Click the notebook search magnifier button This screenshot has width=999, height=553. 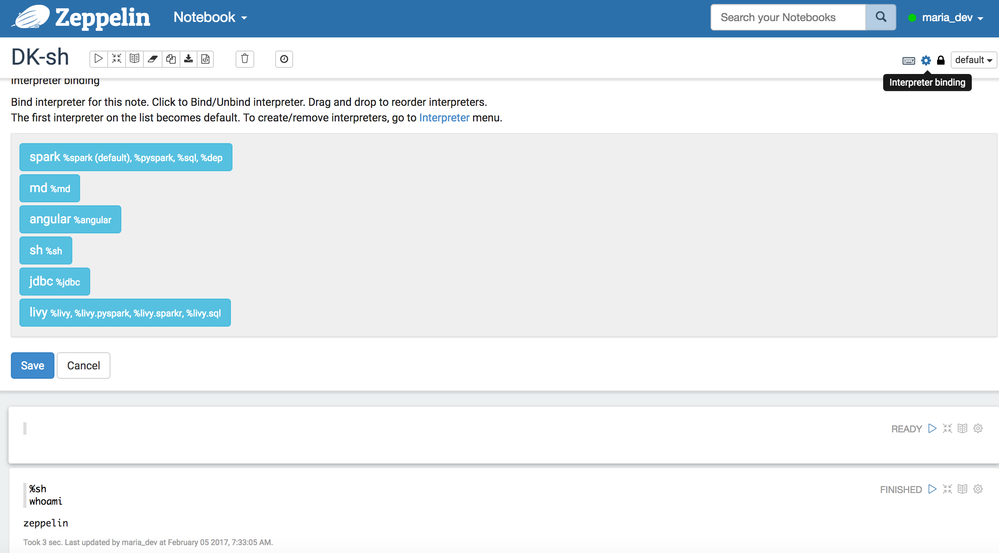click(880, 17)
